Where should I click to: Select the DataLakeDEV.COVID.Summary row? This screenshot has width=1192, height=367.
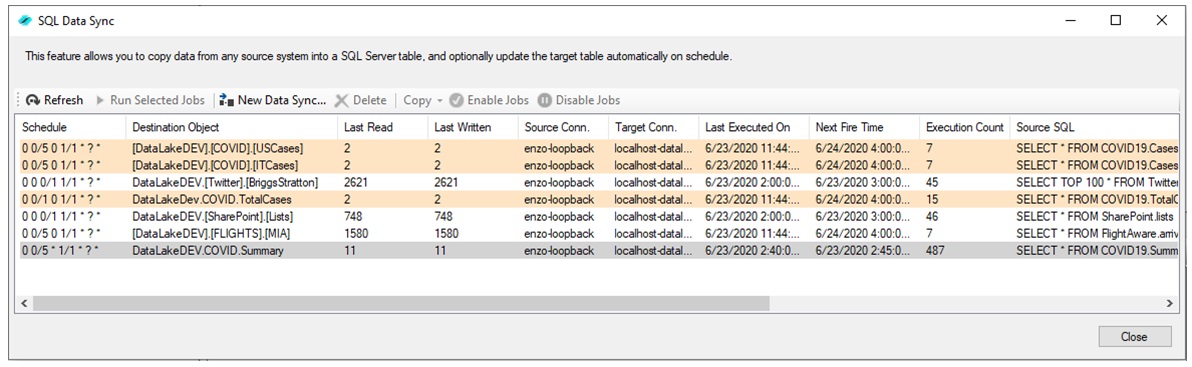(x=599, y=250)
